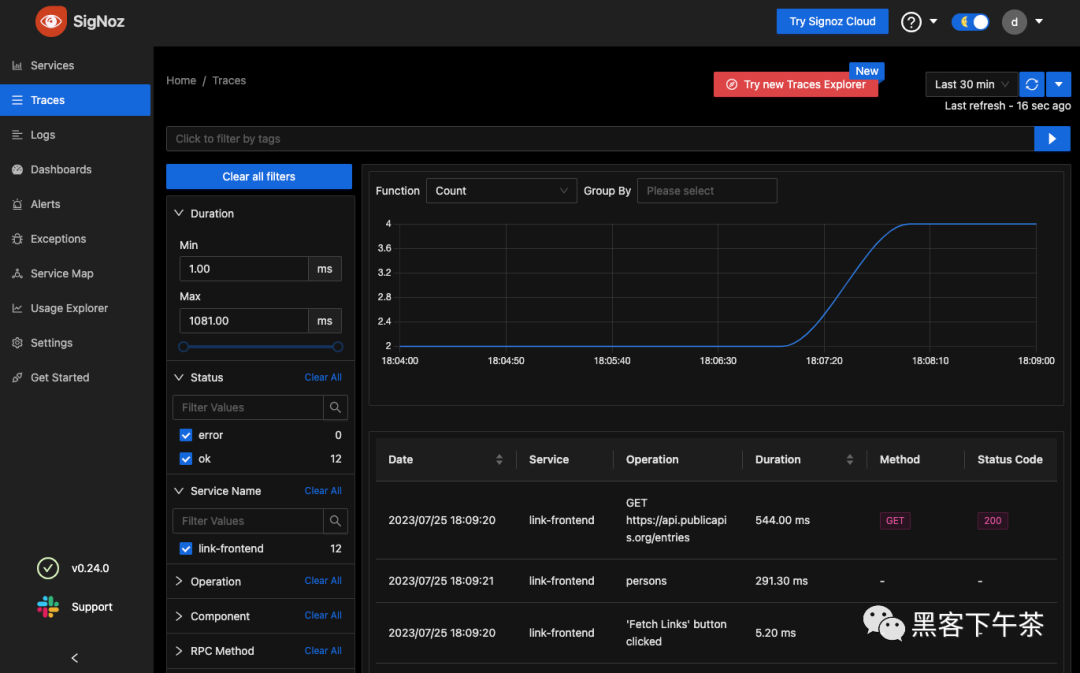This screenshot has width=1080, height=673.
Task: Open Support via the Slack icon
Action: click(48, 607)
